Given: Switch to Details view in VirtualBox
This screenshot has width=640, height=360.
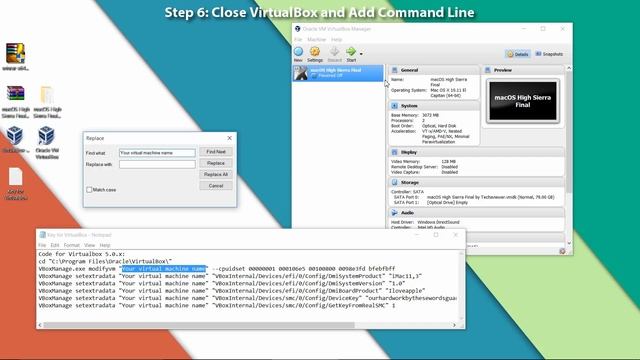Looking at the screenshot, I should pyautogui.click(x=518, y=54).
